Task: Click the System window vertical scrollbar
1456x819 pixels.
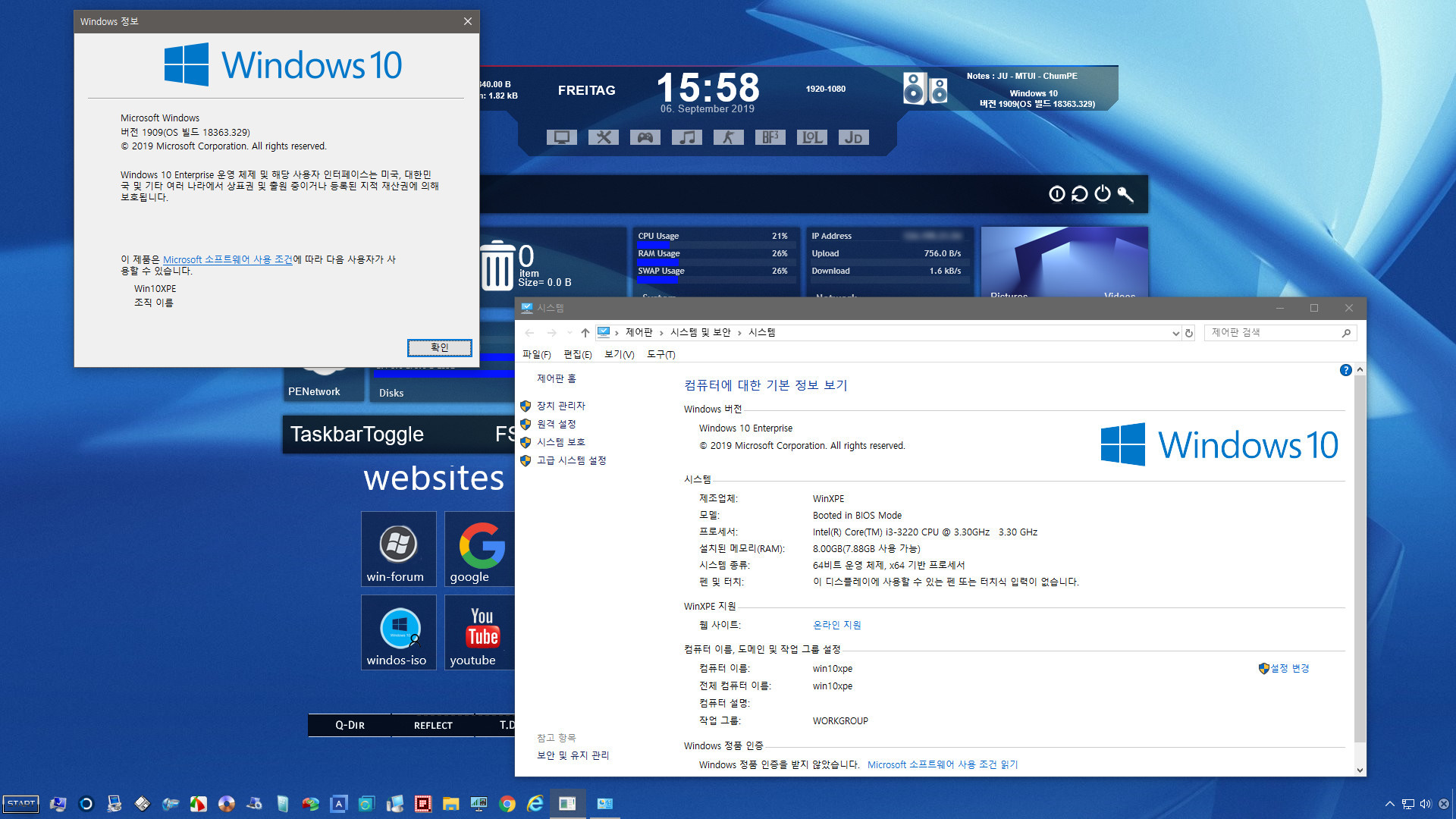Action: pyautogui.click(x=1360, y=558)
